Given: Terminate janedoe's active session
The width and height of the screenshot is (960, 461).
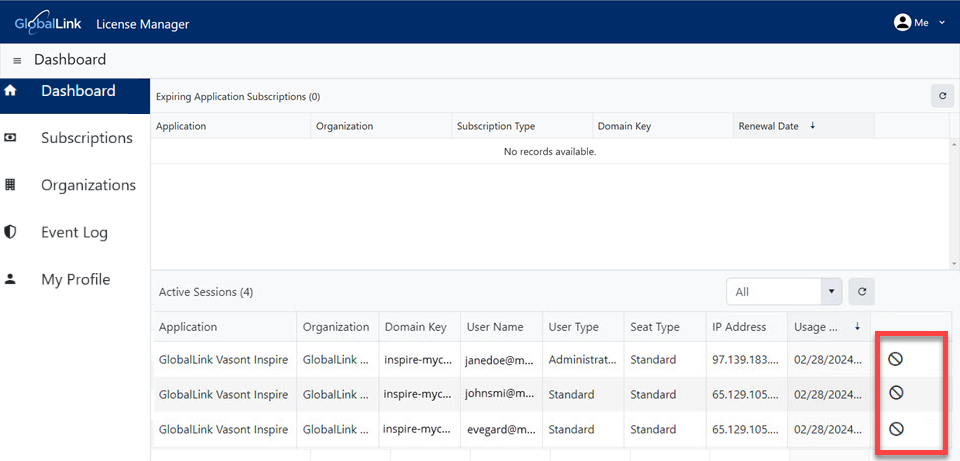Looking at the screenshot, I should pyautogui.click(x=895, y=359).
